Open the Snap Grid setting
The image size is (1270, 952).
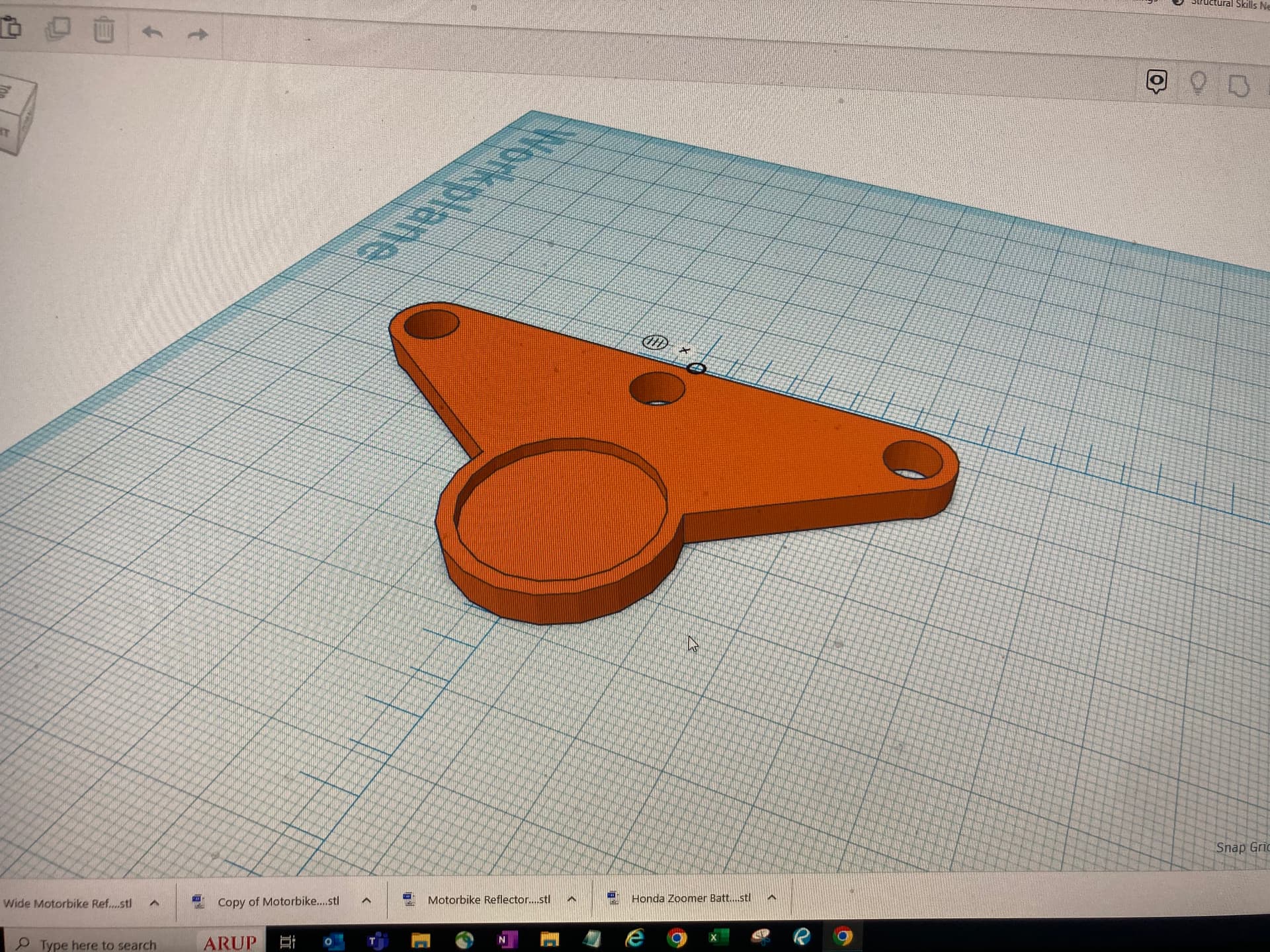1241,848
